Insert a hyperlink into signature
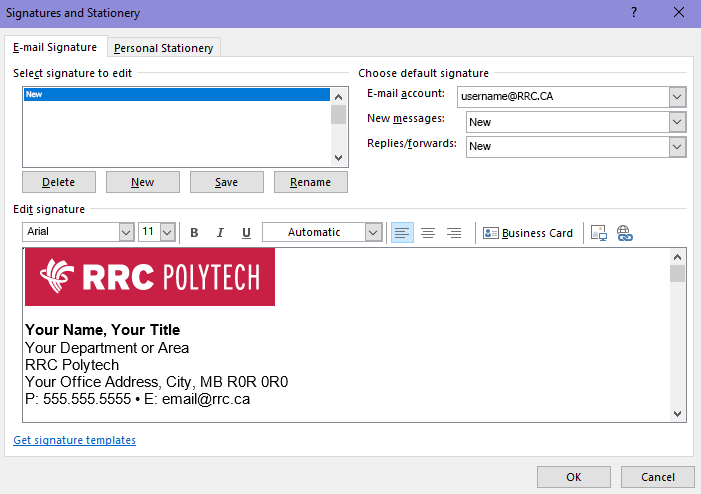Screen dimensions: 701x494 625,233
